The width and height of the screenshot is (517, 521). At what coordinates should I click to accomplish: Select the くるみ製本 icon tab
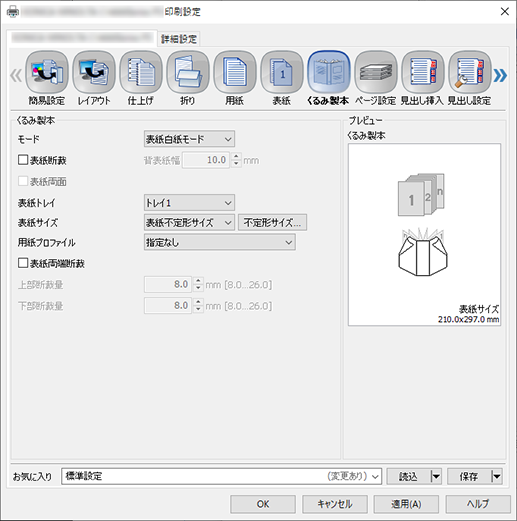pyautogui.click(x=328, y=78)
